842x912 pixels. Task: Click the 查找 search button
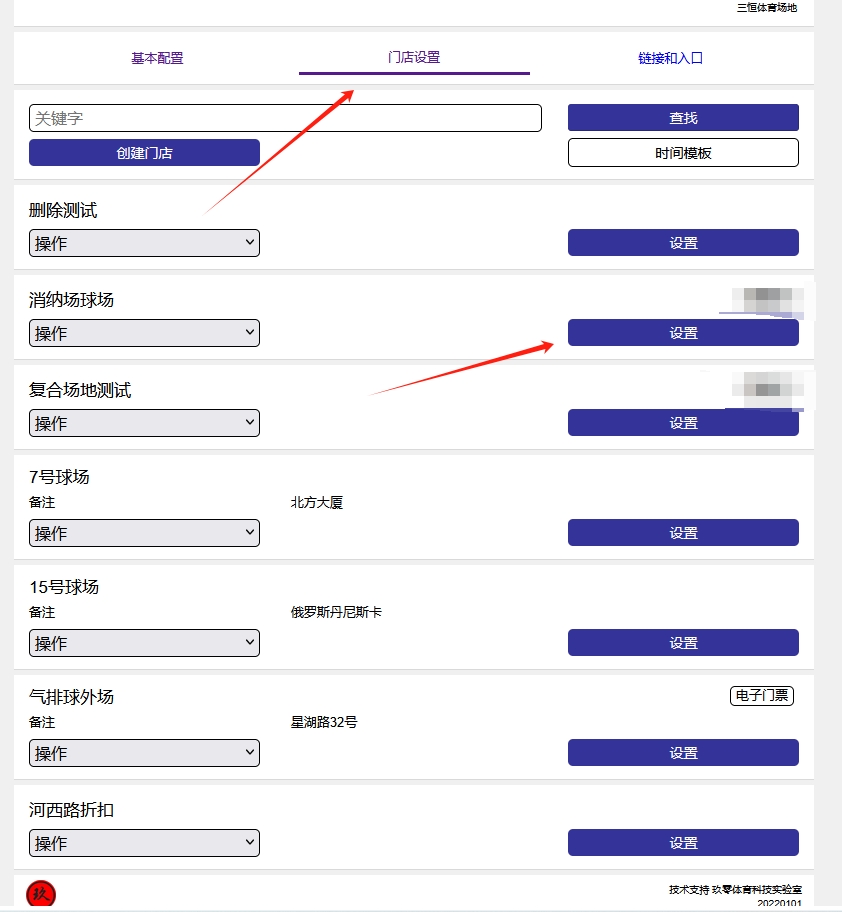pyautogui.click(x=683, y=117)
